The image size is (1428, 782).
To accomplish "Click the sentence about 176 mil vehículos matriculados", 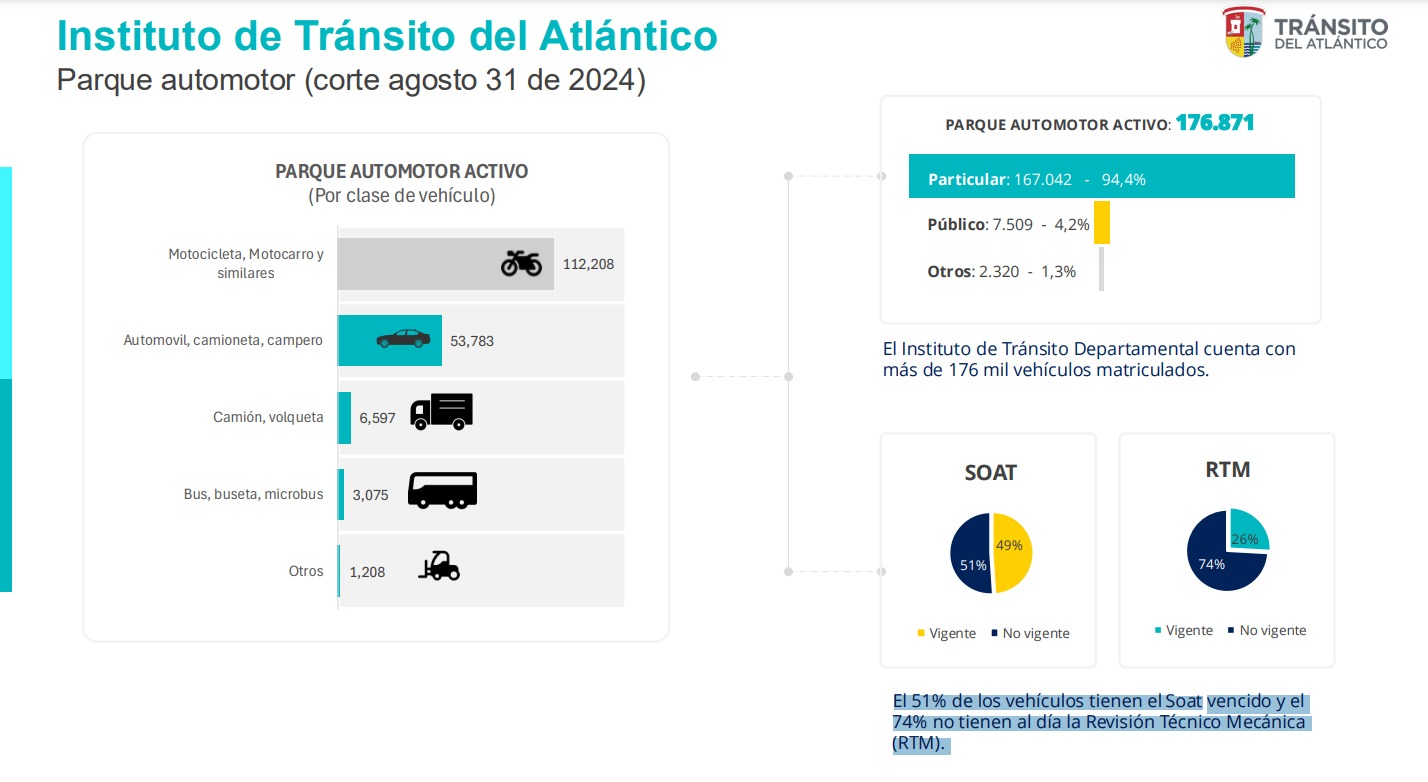I will point(1089,359).
